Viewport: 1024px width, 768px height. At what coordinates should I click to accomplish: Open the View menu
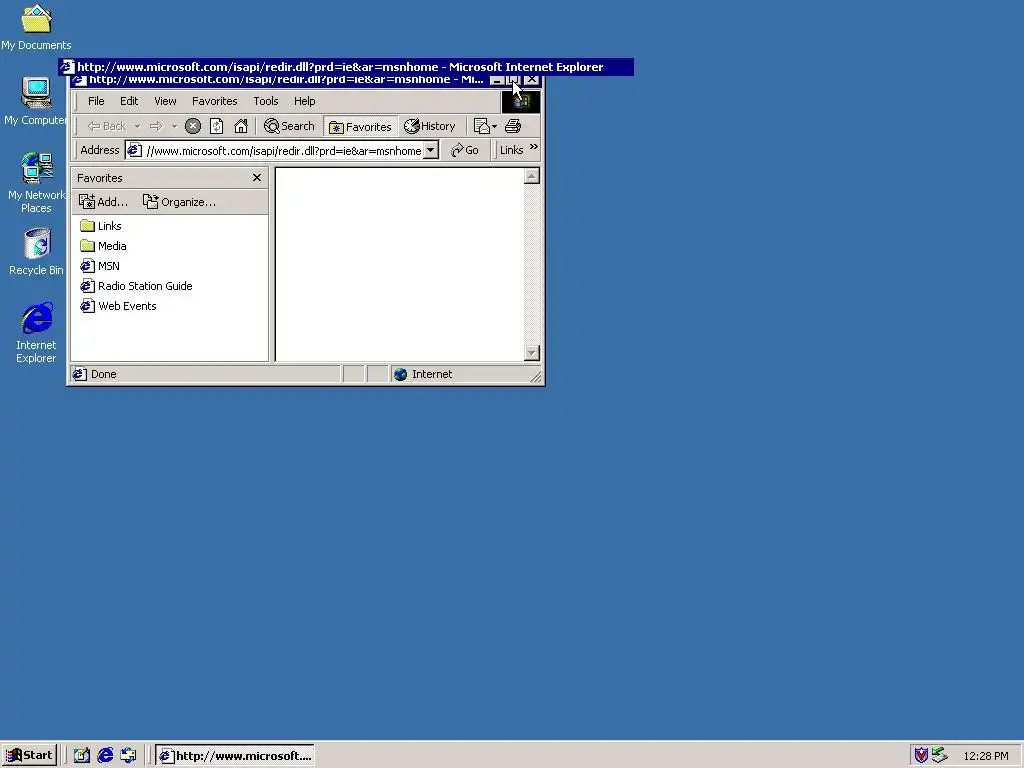(165, 101)
